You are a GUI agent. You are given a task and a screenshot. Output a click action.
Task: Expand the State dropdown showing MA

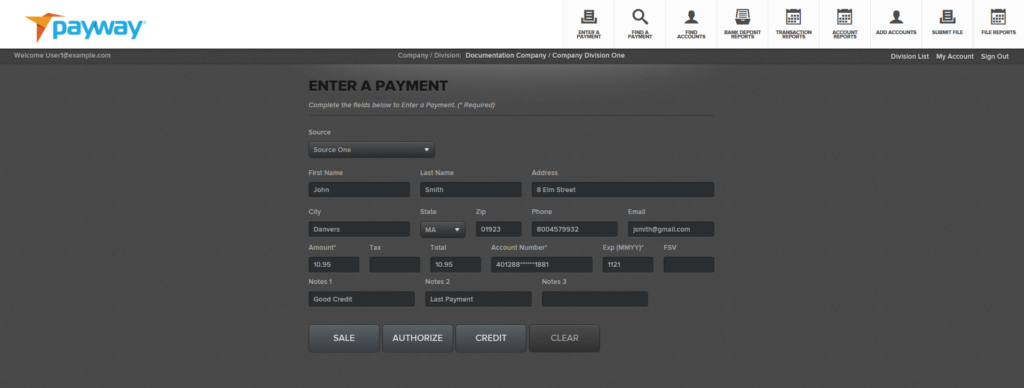[443, 229]
